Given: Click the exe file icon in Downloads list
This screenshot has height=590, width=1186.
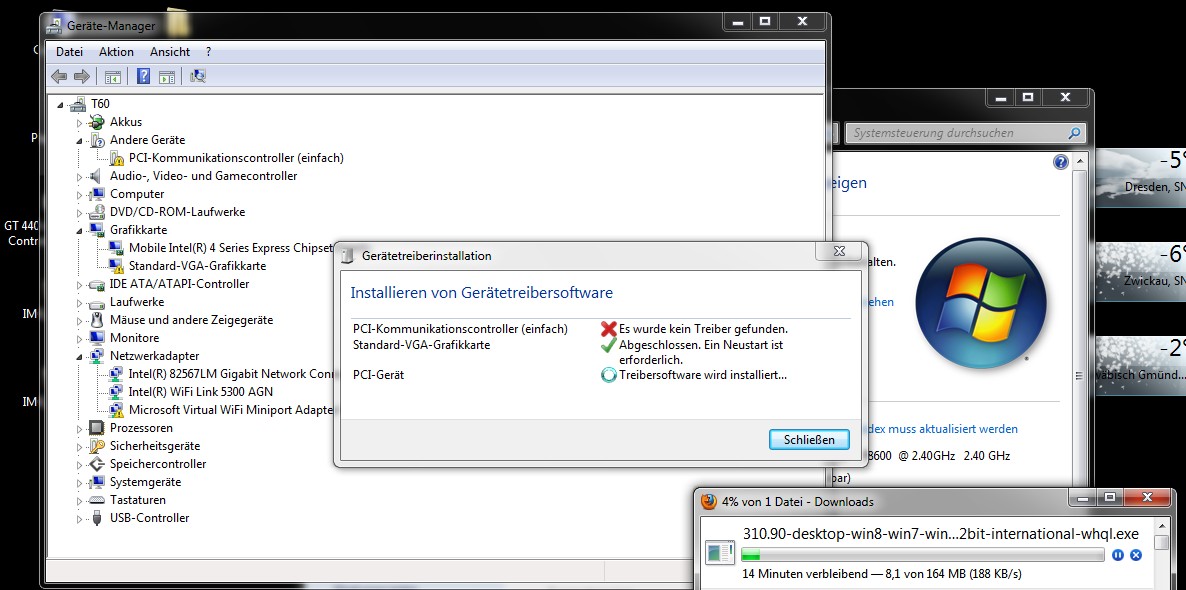Looking at the screenshot, I should (719, 553).
